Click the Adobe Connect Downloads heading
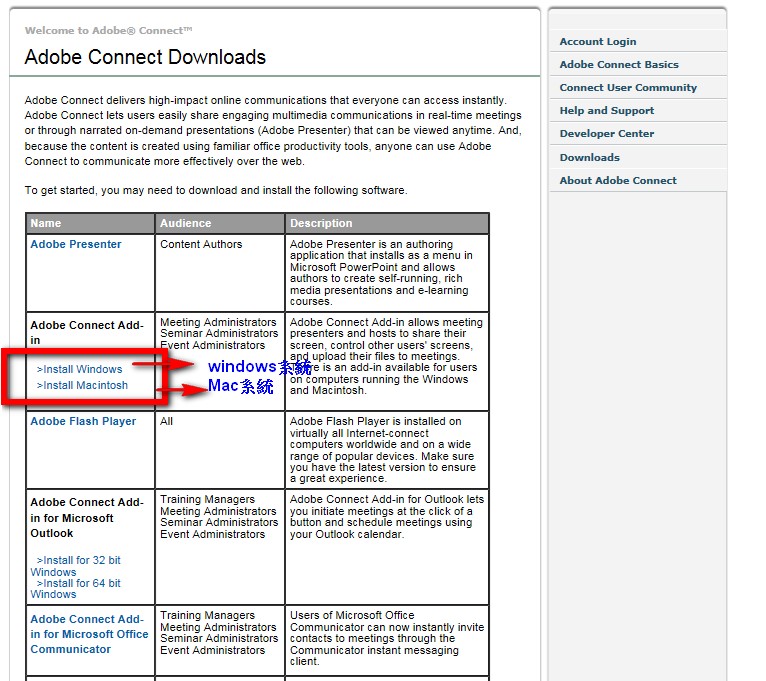 [145, 57]
